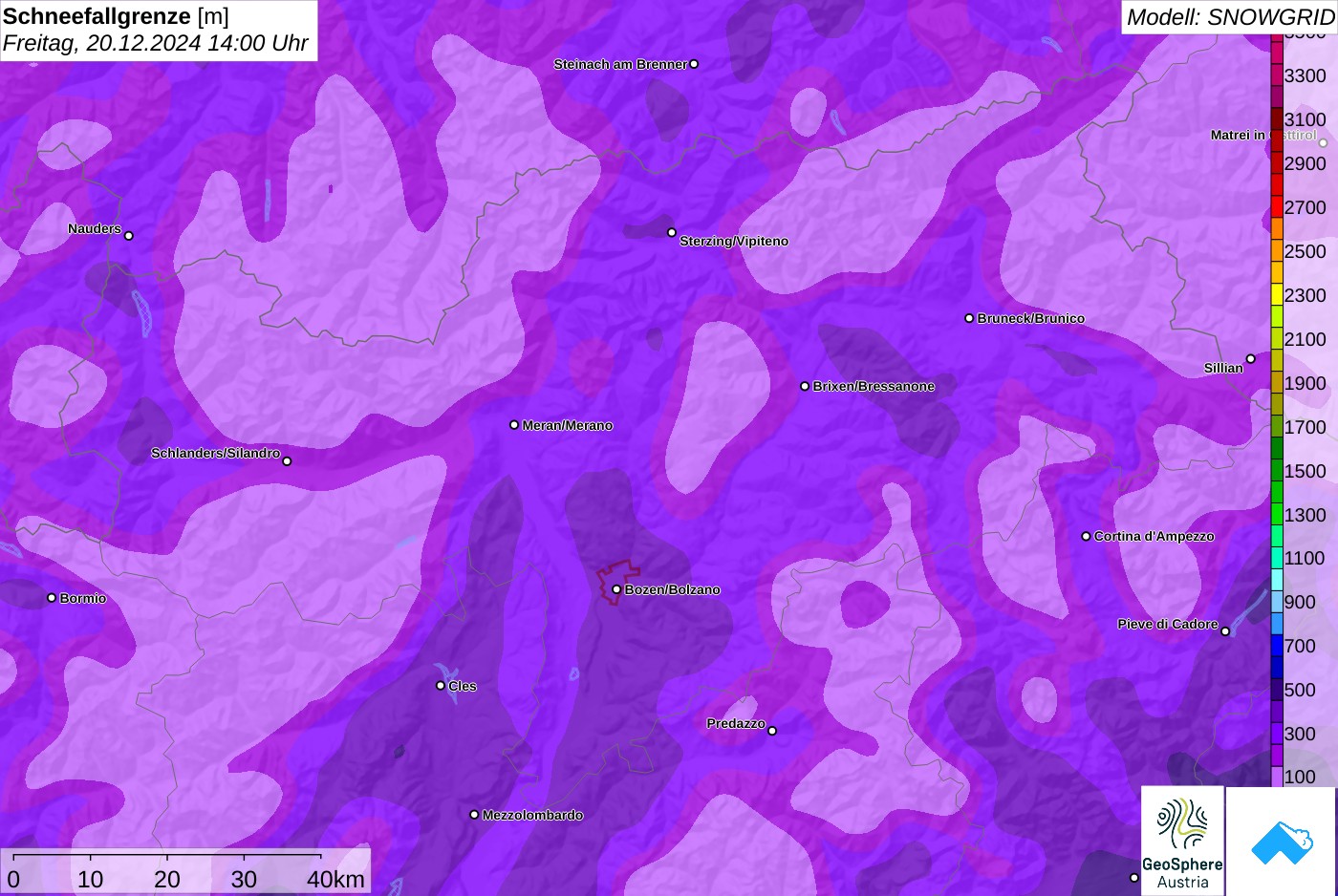Click the Schlanders/Silandro label
Screen dimensions: 1338x896
click(x=215, y=454)
